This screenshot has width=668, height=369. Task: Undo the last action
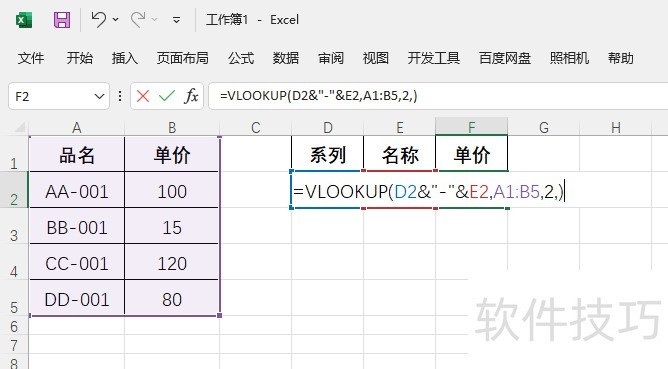pyautogui.click(x=98, y=20)
